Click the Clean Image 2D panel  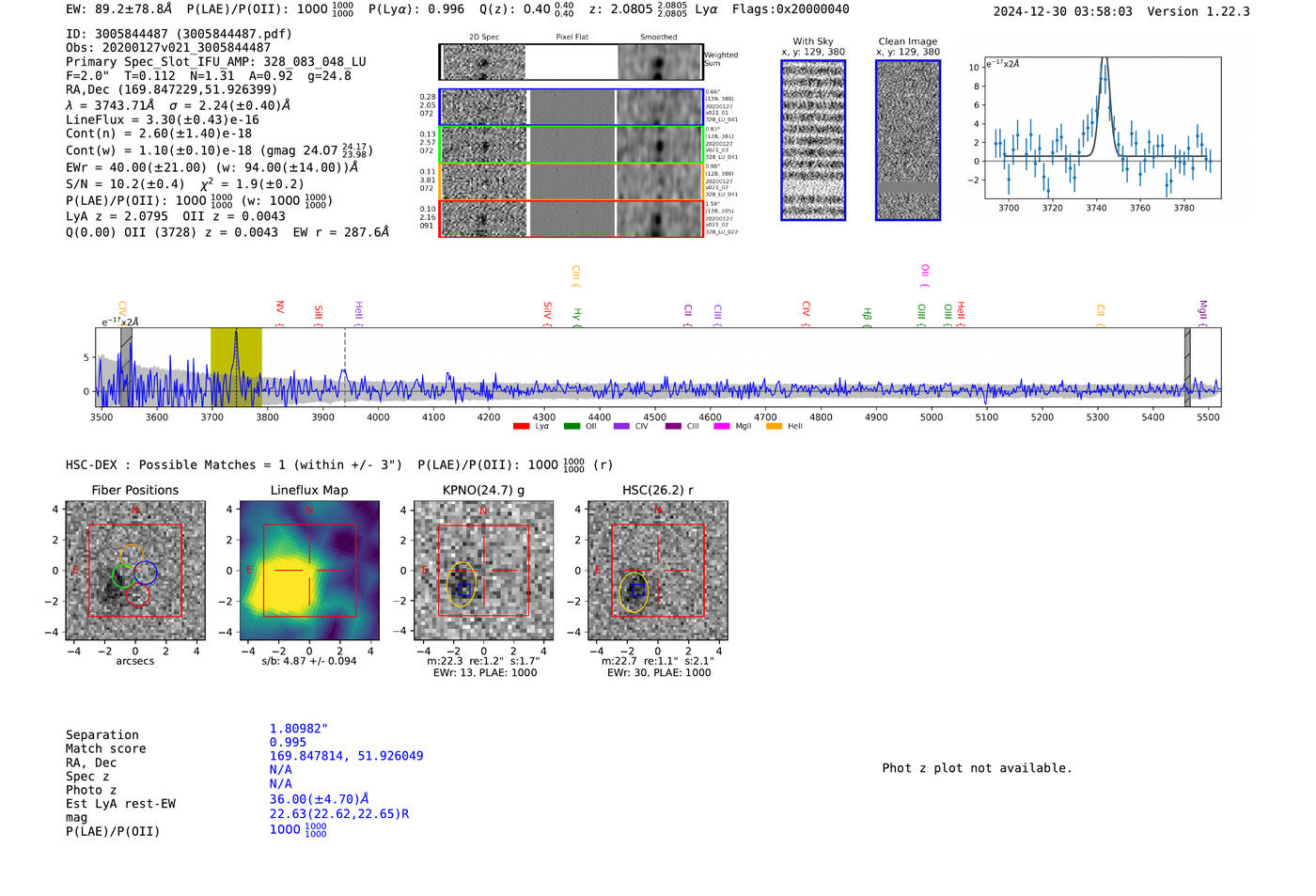point(908,140)
